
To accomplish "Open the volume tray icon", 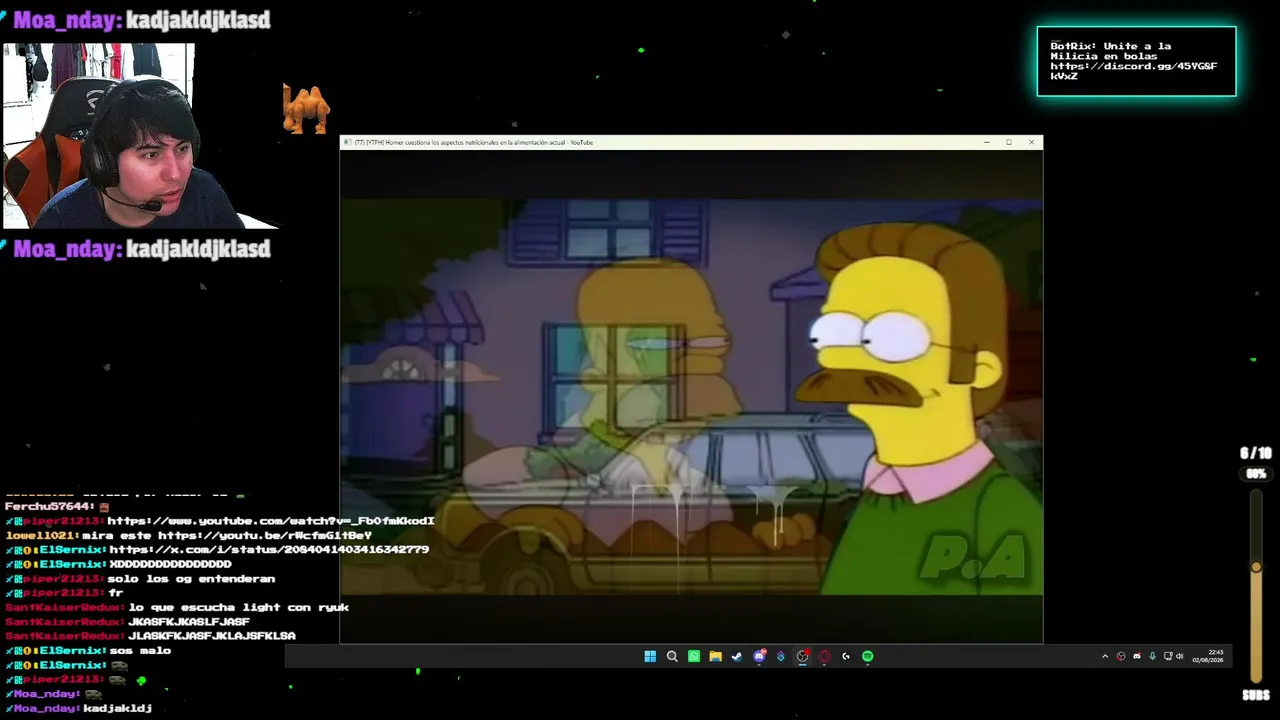I will (x=1180, y=656).
